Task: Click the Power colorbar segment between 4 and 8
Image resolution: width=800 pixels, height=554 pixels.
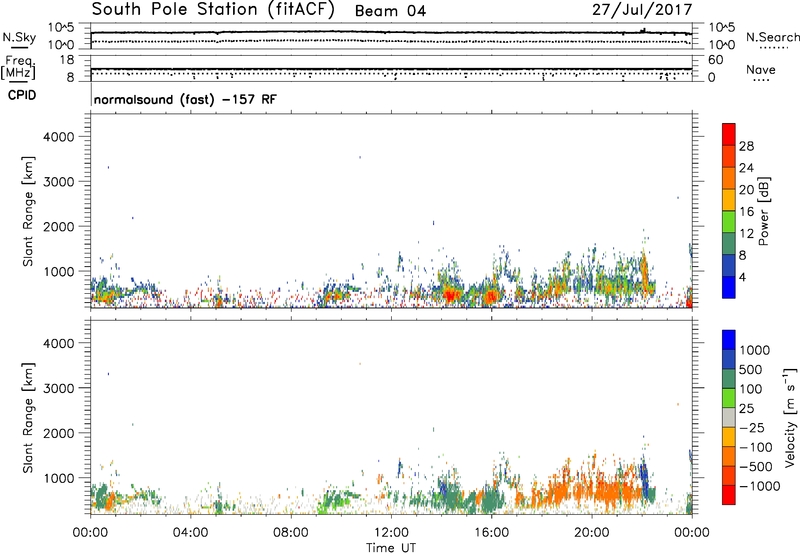Action: coord(729,266)
